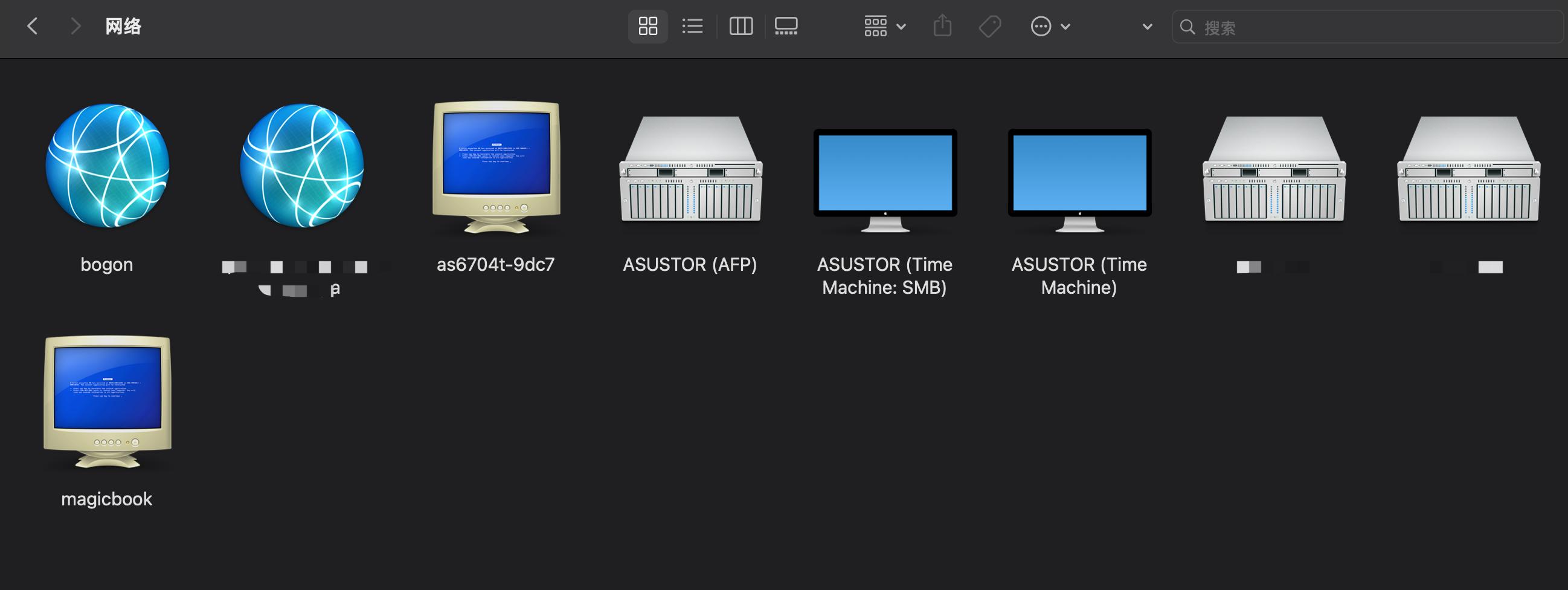
Task: Open the group-by options dropdown
Action: pyautogui.click(x=884, y=26)
